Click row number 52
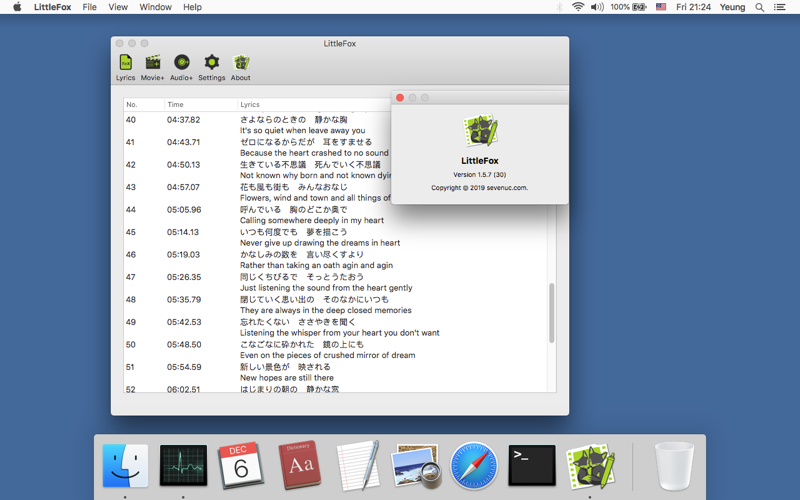The width and height of the screenshot is (800, 500). pos(131,389)
